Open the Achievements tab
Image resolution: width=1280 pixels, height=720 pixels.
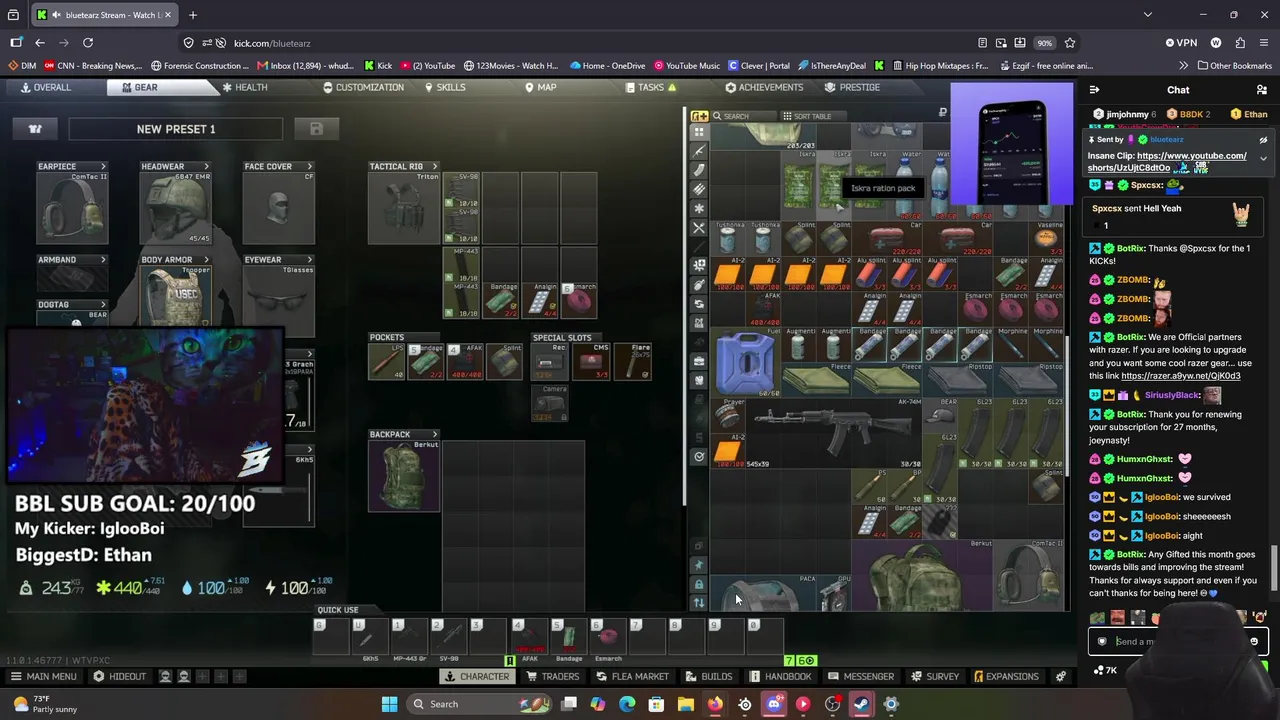(x=764, y=87)
